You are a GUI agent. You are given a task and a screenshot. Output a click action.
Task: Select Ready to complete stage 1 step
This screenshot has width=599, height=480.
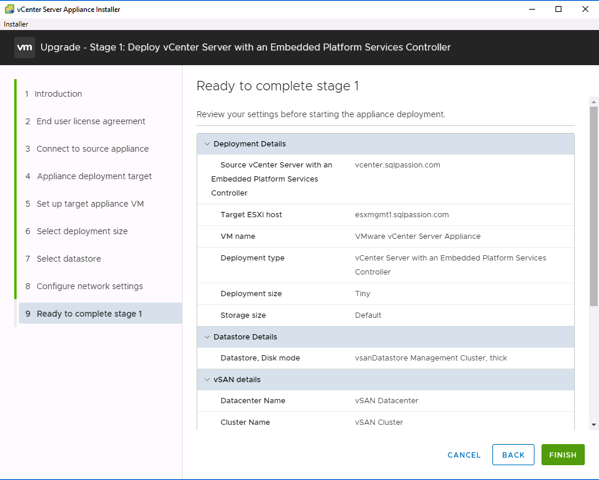click(x=100, y=314)
